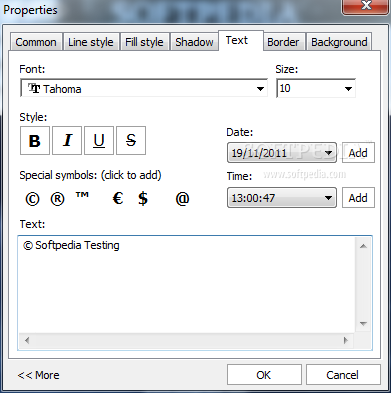Screen dimensions: 391x393
Task: Click the text area's scroll down arrow
Action: tap(363, 324)
